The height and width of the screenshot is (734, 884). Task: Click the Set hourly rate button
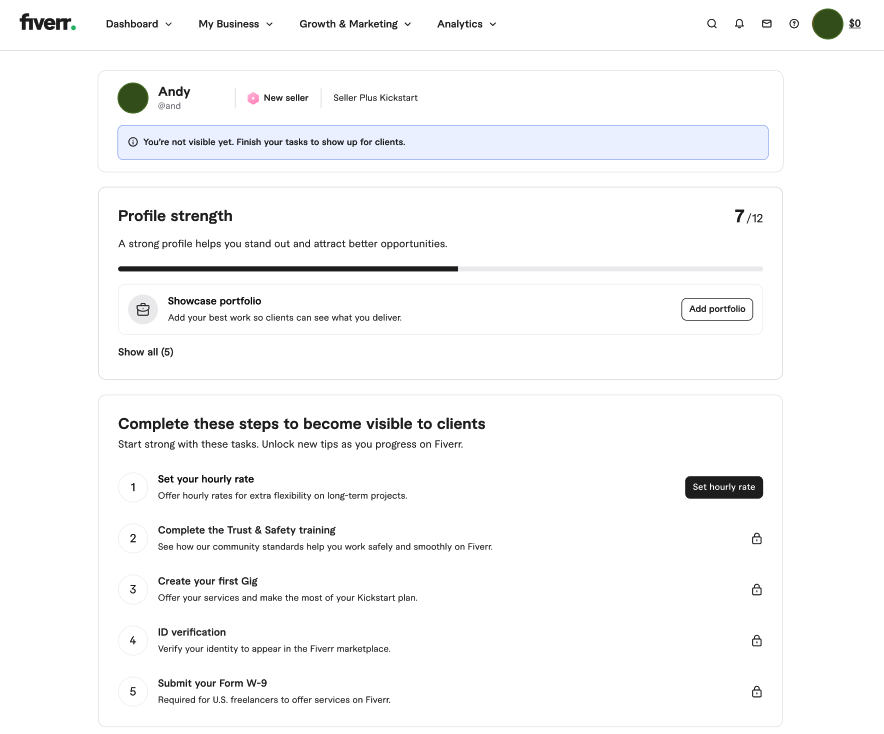[x=723, y=487]
